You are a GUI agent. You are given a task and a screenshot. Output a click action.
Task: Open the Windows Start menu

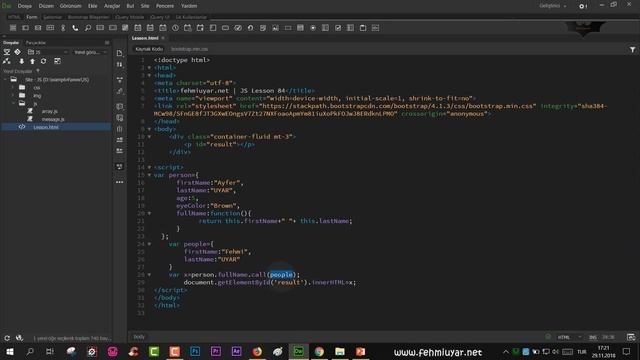[9, 351]
